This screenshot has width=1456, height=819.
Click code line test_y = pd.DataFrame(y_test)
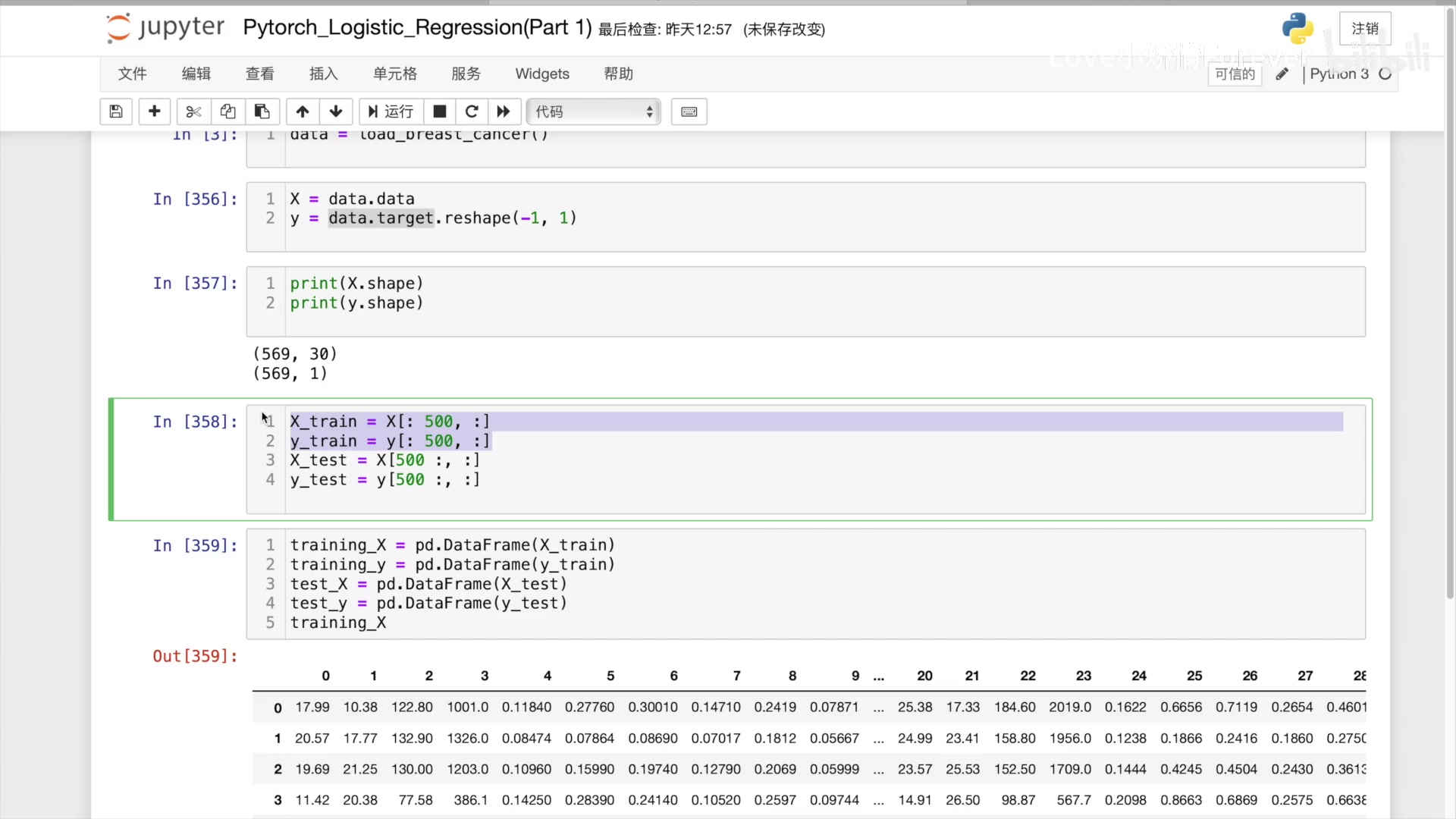428,604
